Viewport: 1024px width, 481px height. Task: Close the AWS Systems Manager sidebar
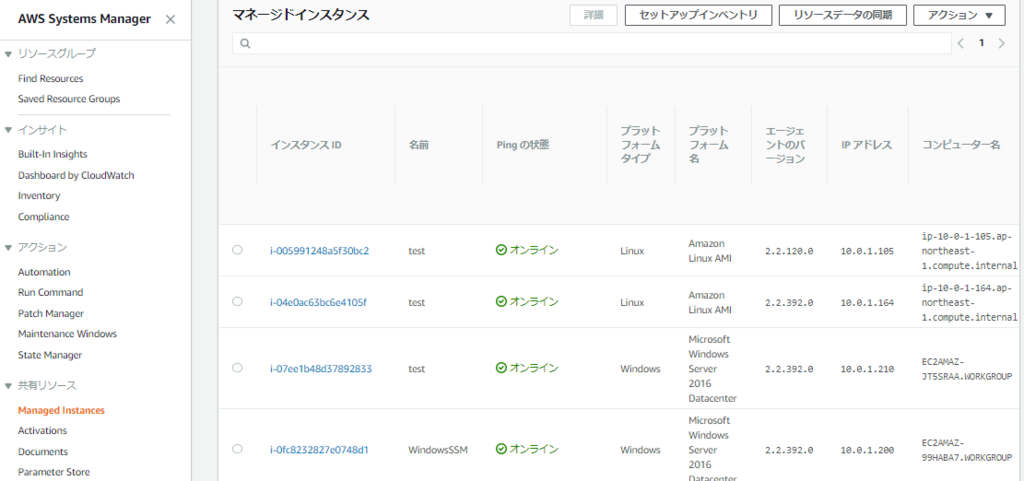(170, 19)
